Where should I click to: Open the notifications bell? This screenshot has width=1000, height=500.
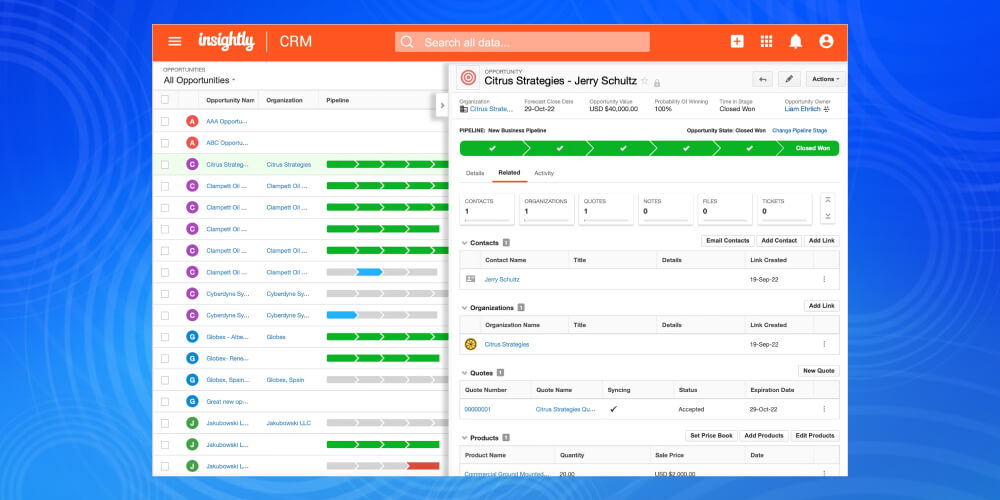[796, 41]
